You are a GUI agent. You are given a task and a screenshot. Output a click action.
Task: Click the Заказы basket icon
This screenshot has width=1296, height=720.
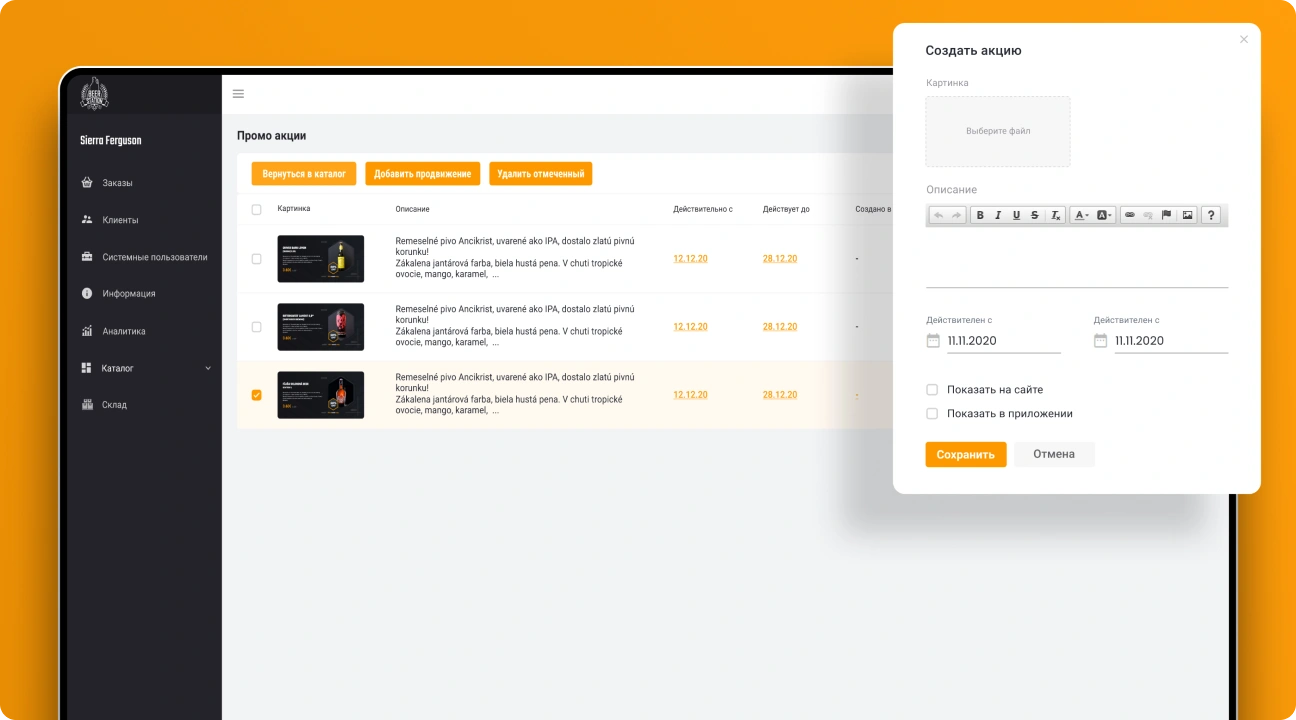(x=87, y=183)
